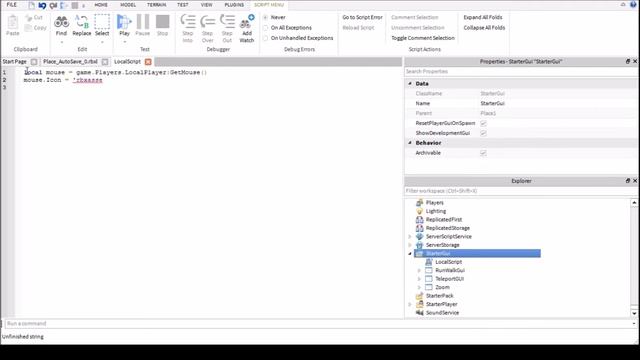Click the Step Over debugger icon
The image size is (640, 360).
(207, 21)
